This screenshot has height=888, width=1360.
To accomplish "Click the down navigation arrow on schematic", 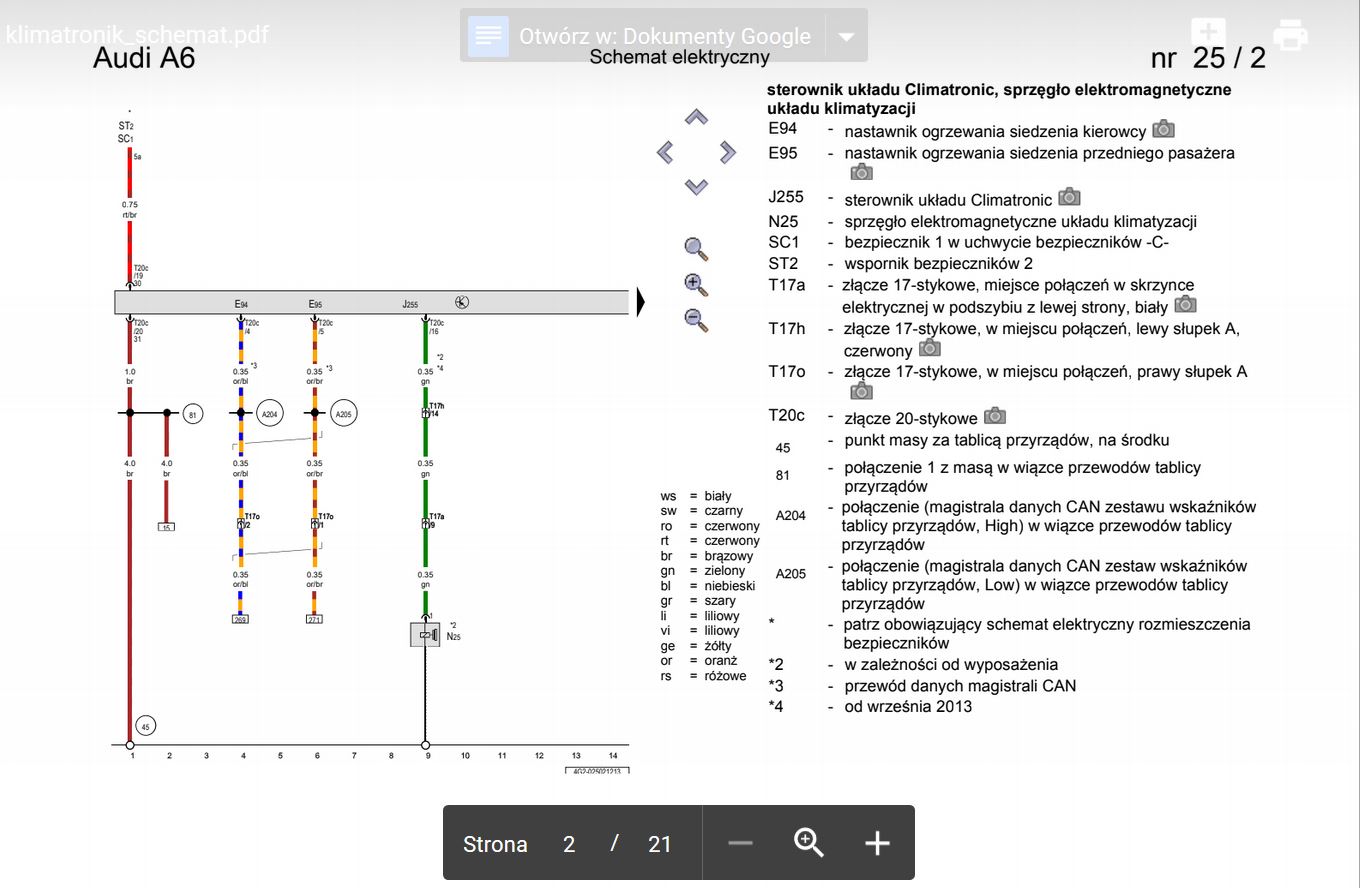I will (696, 186).
